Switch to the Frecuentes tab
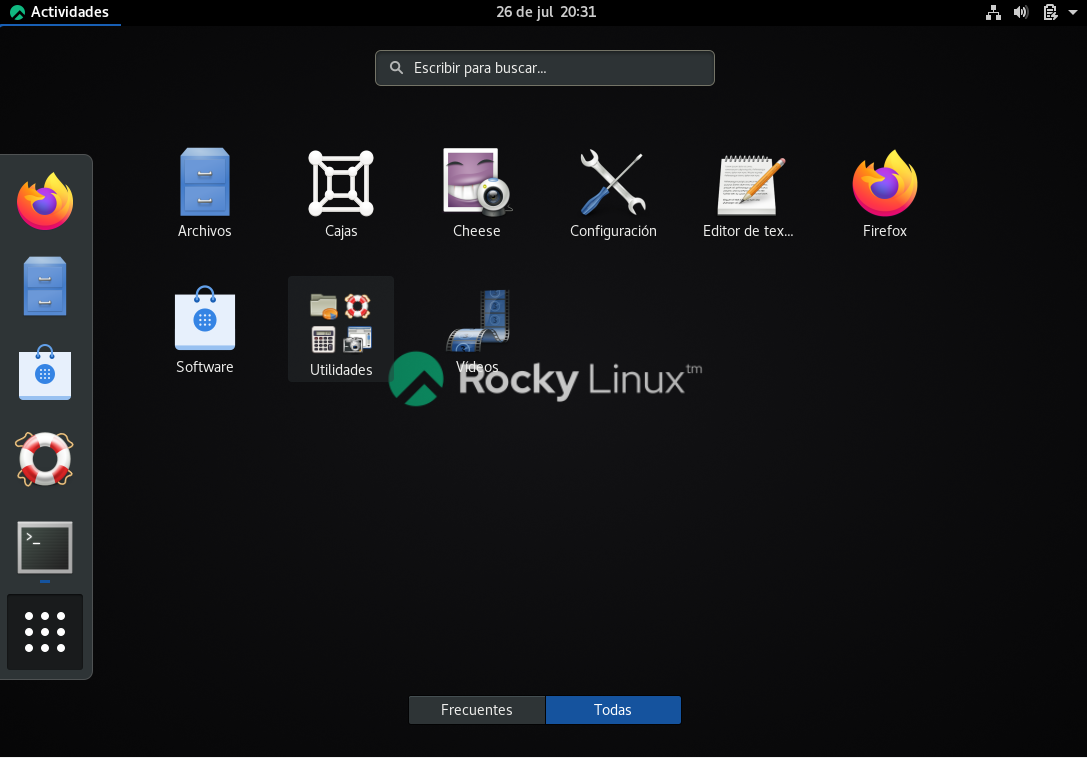1087x758 pixels. click(477, 709)
